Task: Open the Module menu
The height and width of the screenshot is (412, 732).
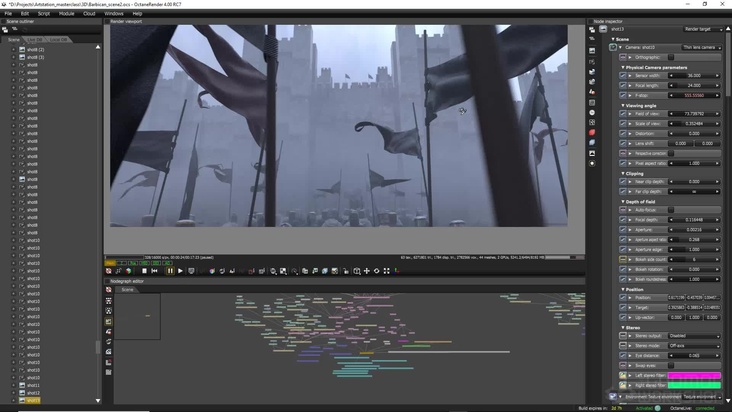Action: click(x=66, y=14)
